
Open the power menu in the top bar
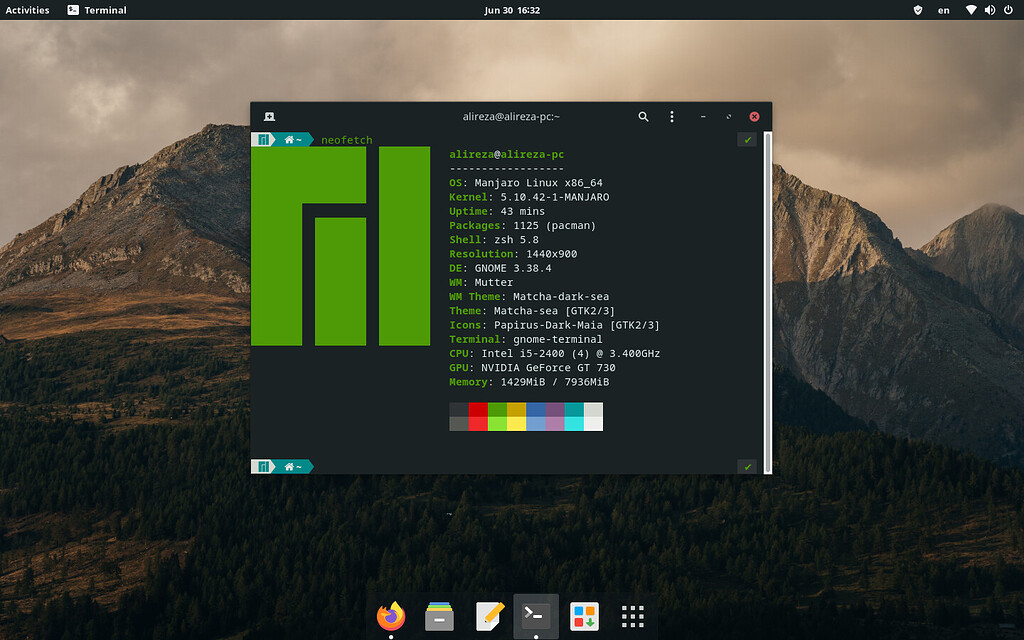point(1009,10)
